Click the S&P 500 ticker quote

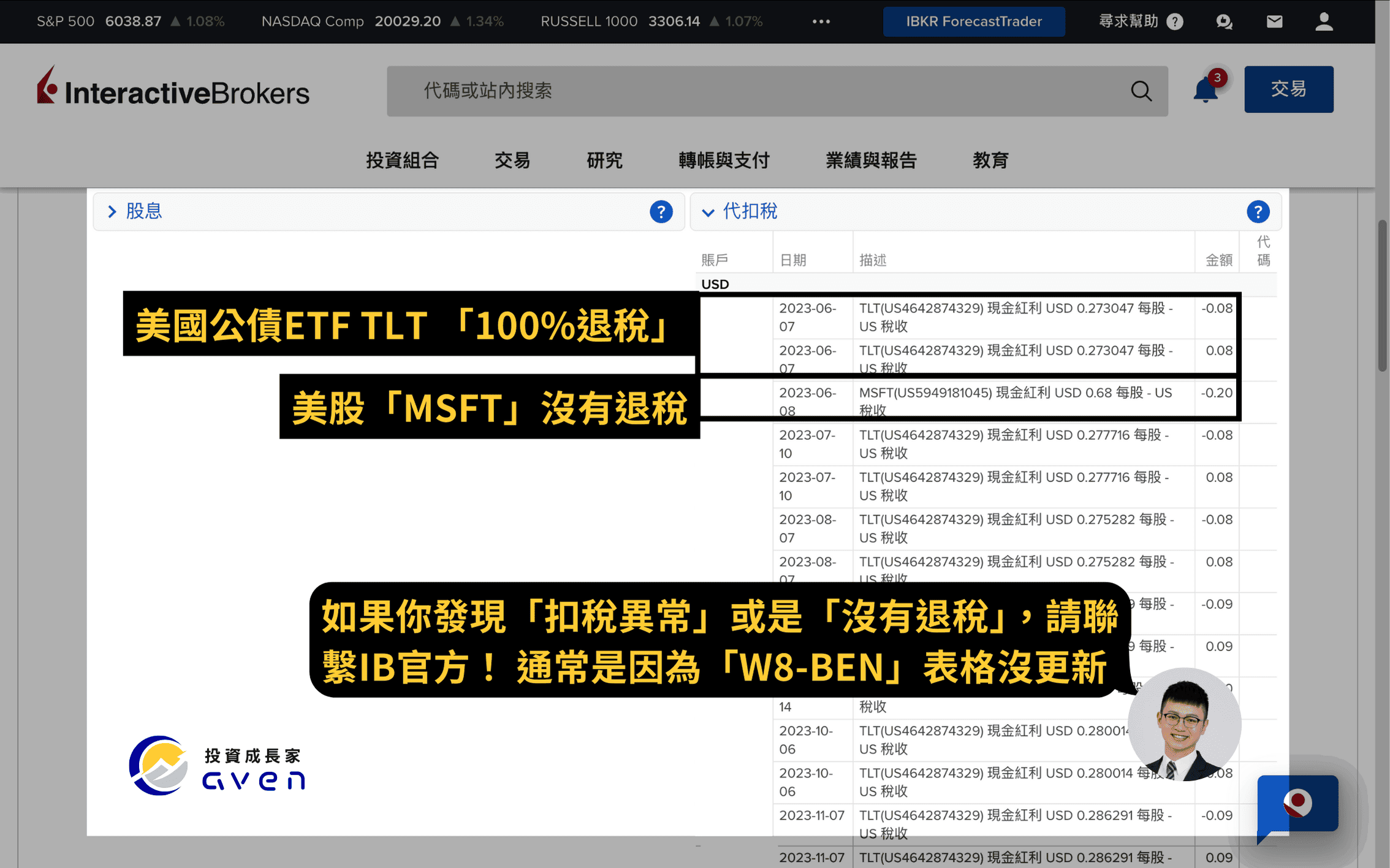pos(131,21)
